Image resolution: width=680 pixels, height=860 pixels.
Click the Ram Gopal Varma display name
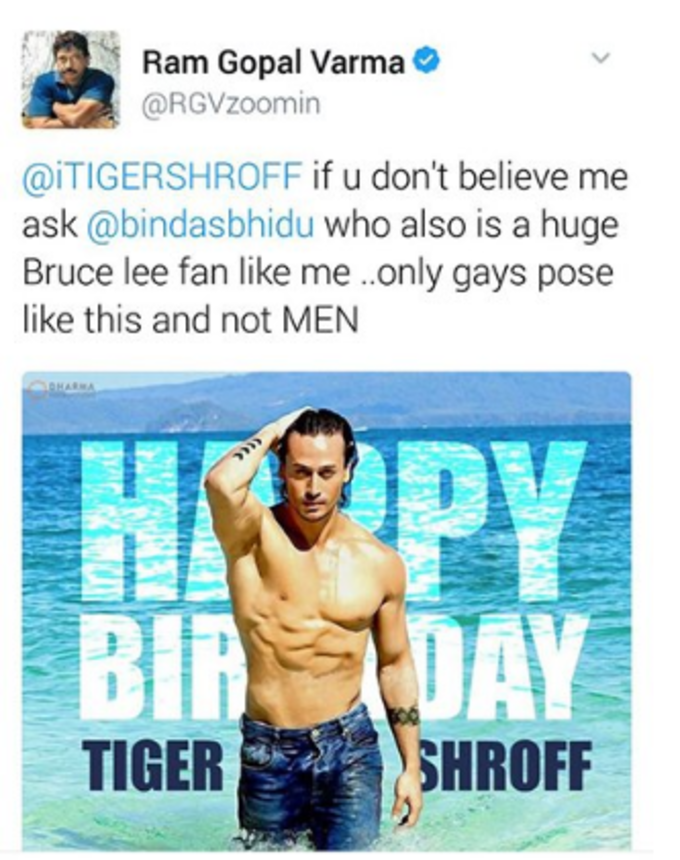pos(273,63)
